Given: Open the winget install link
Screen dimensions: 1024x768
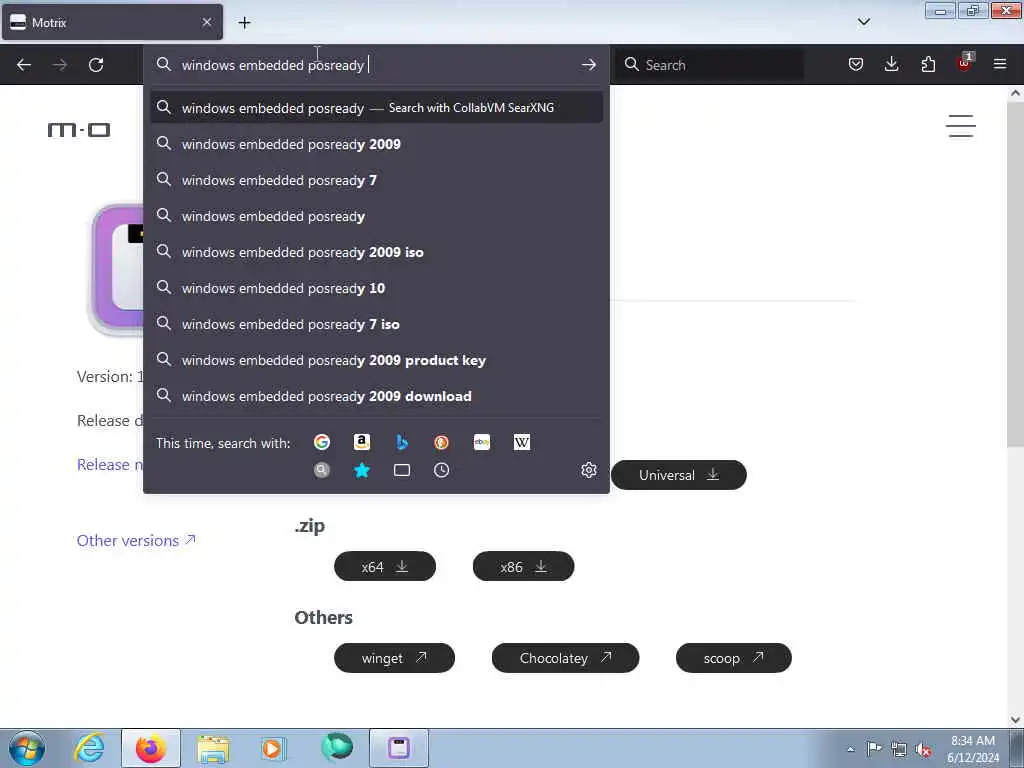Looking at the screenshot, I should 394,658.
